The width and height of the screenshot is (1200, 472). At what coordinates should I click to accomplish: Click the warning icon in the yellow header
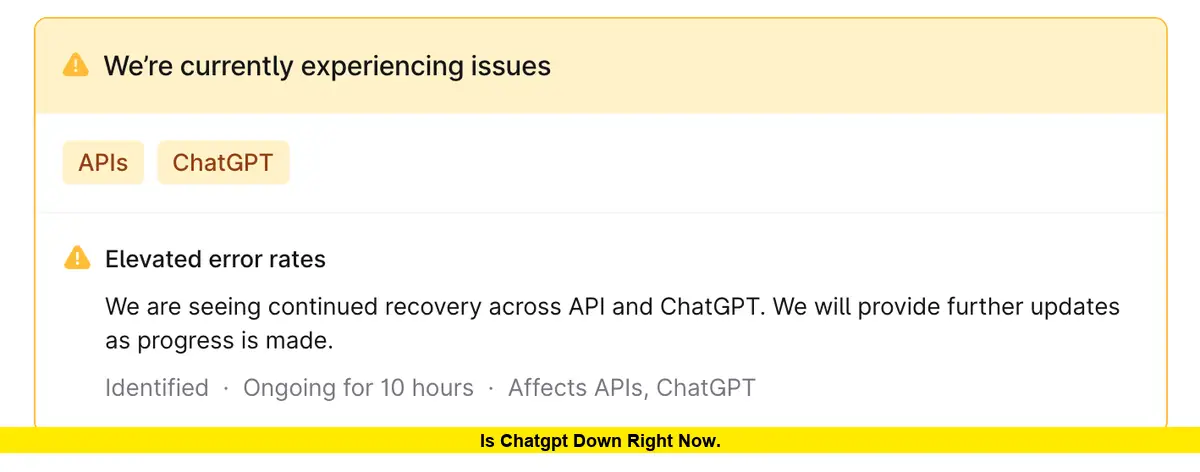coord(76,66)
